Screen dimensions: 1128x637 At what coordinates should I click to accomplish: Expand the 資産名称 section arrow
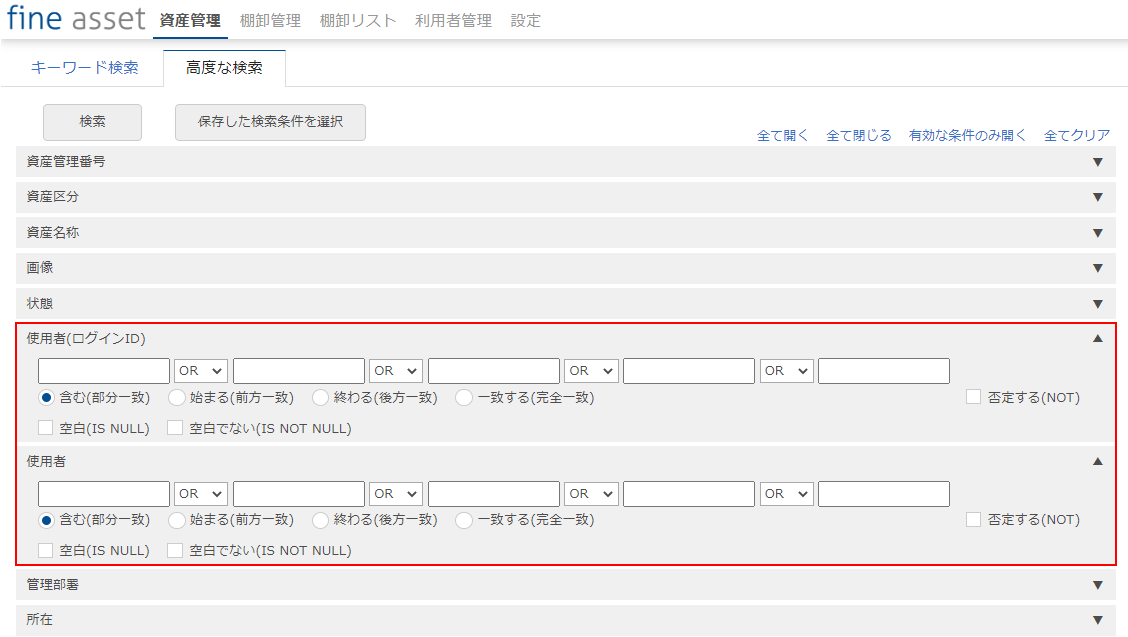[x=1097, y=233]
